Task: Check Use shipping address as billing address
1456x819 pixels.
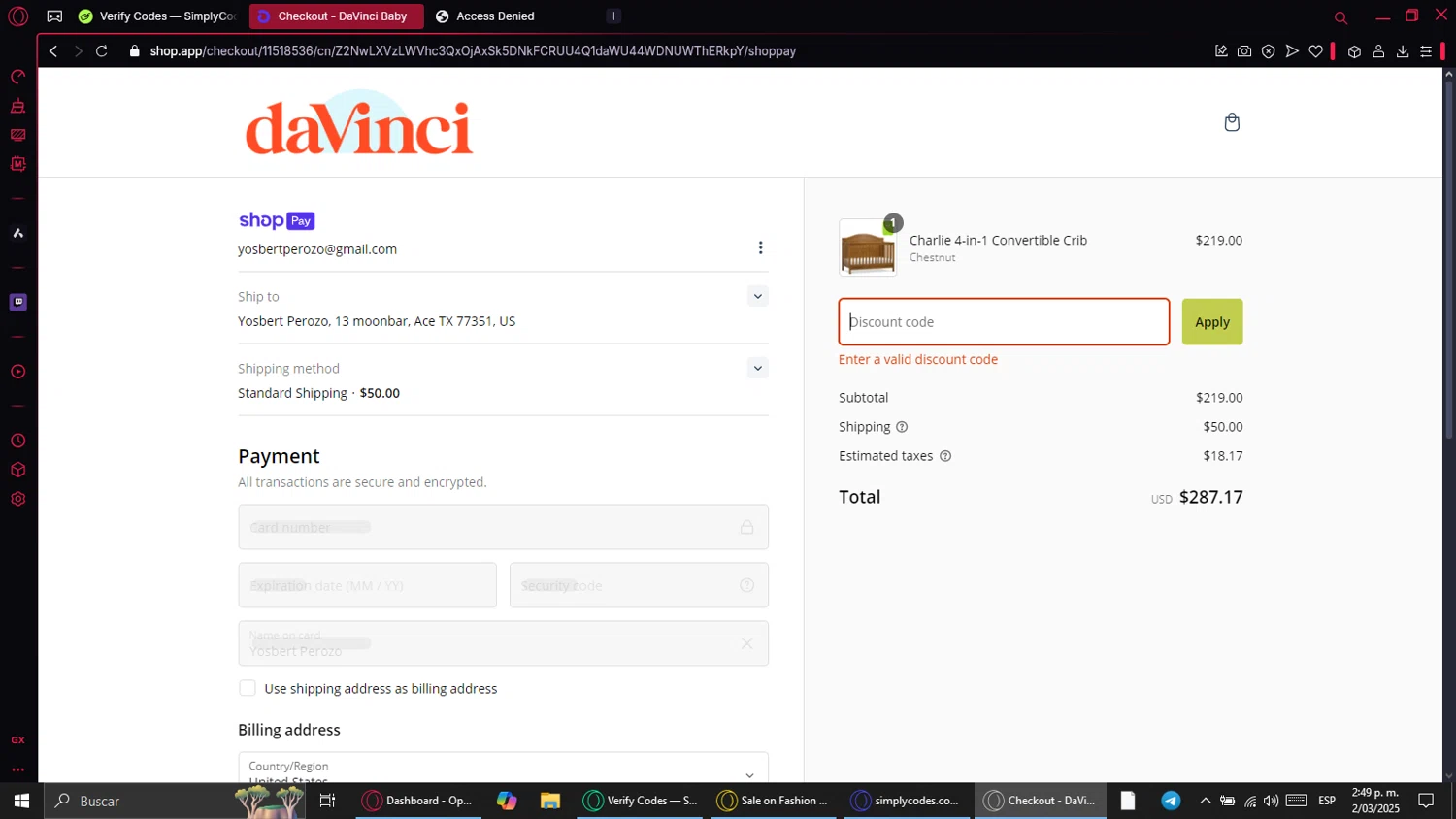Action: coord(248,688)
